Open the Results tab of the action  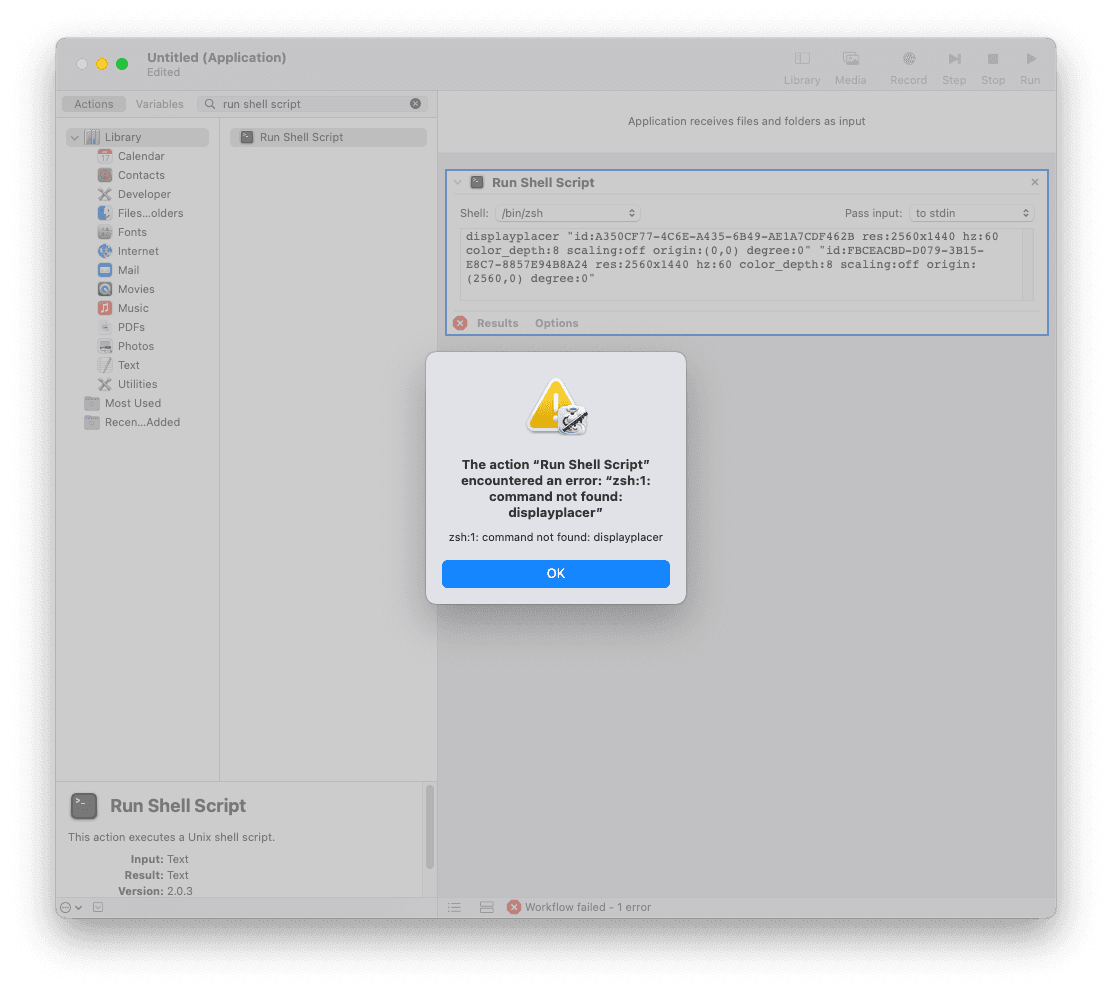point(497,323)
